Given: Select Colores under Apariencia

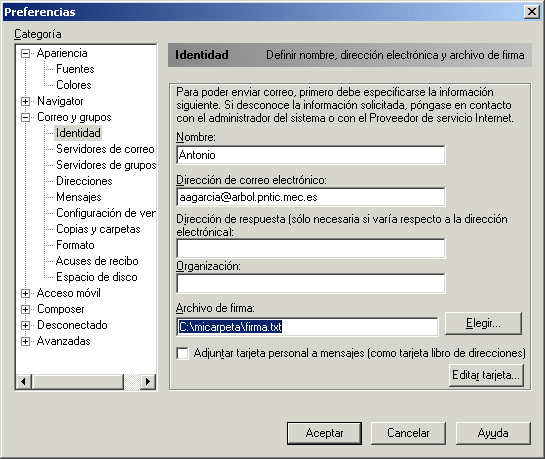Looking at the screenshot, I should tap(74, 85).
